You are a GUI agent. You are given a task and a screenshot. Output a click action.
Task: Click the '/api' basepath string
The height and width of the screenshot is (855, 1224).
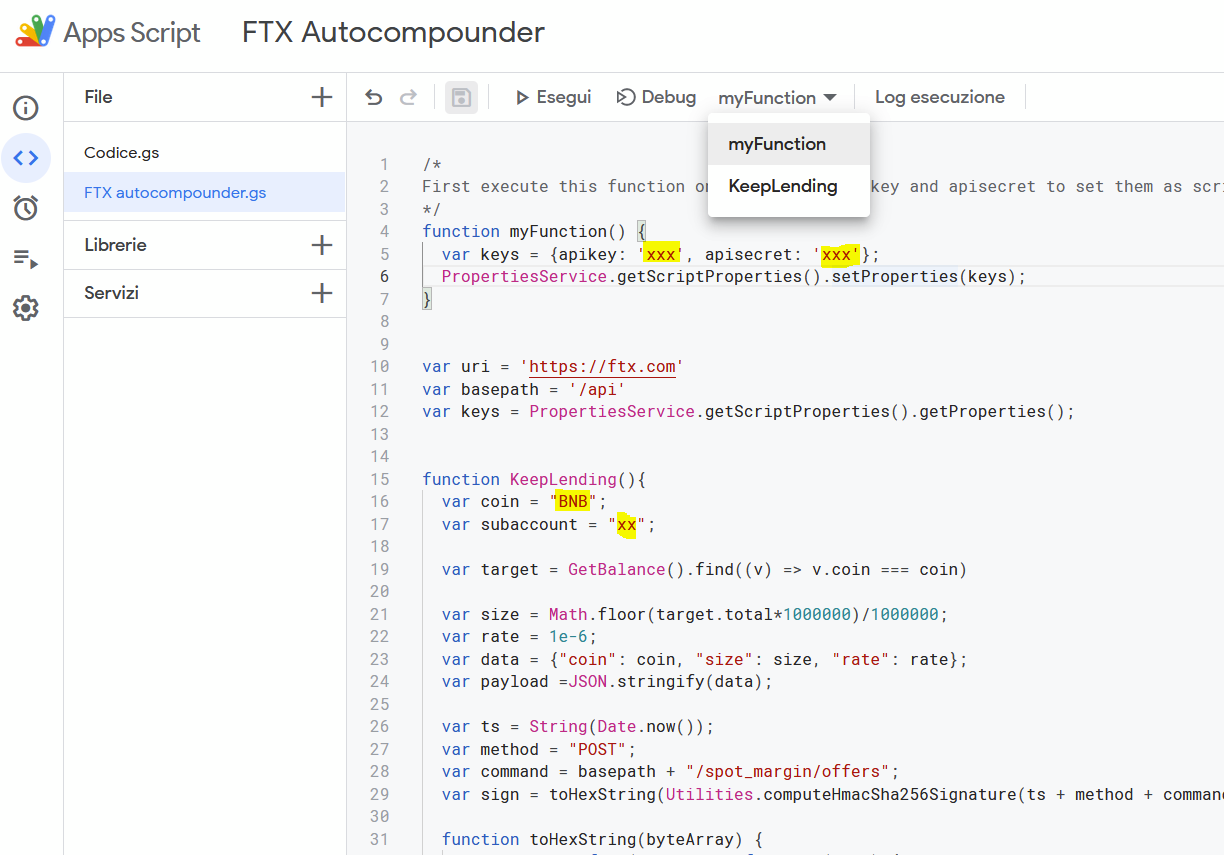coord(598,389)
